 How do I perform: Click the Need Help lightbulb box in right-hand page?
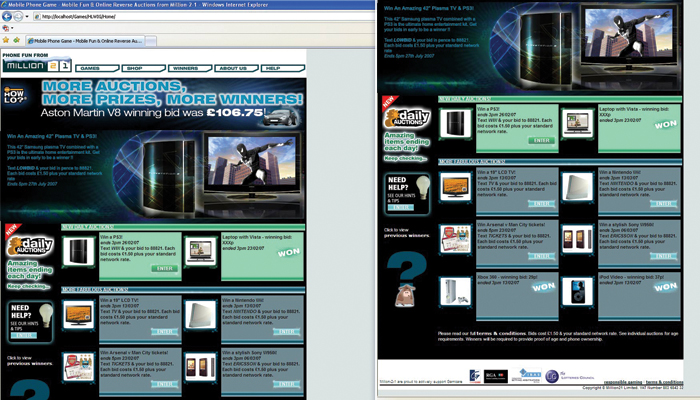pyautogui.click(x=407, y=194)
